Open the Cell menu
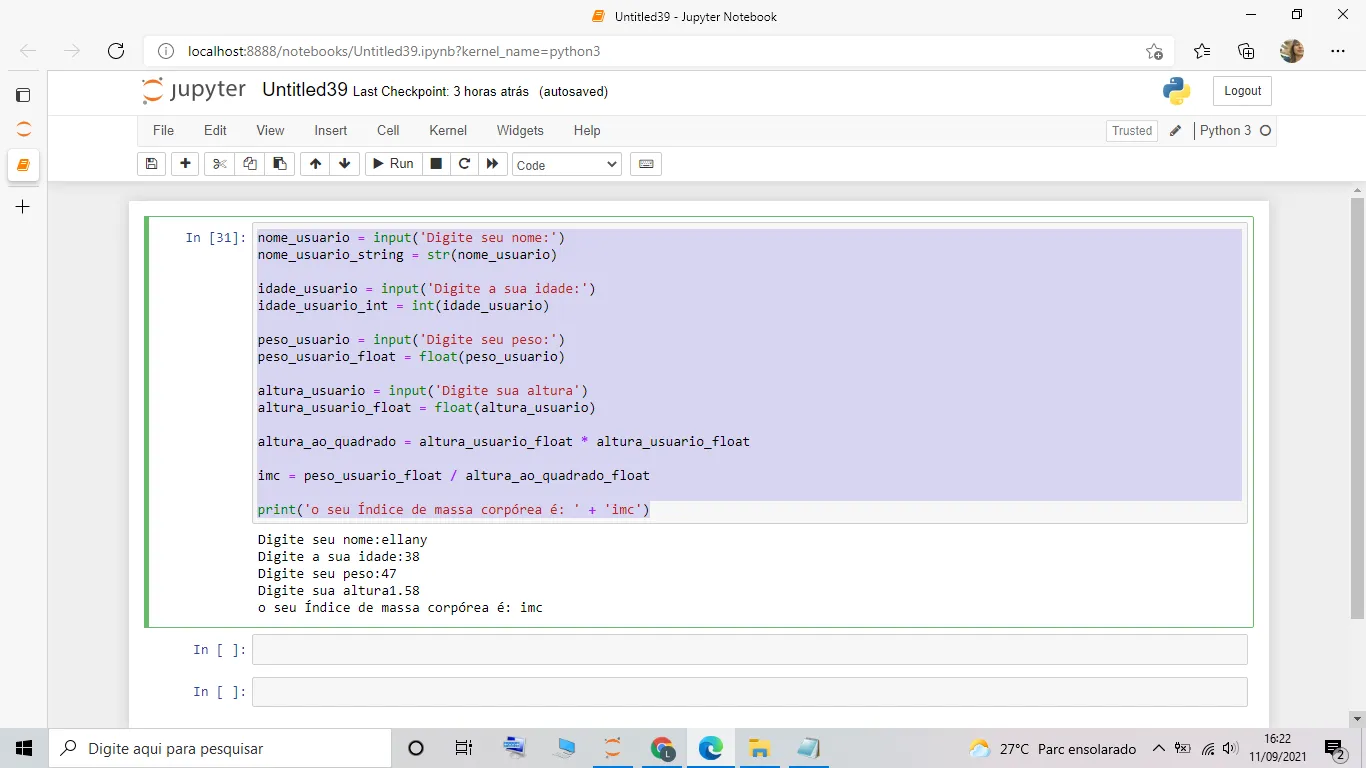Screen dimensions: 1366x768 coord(388,130)
